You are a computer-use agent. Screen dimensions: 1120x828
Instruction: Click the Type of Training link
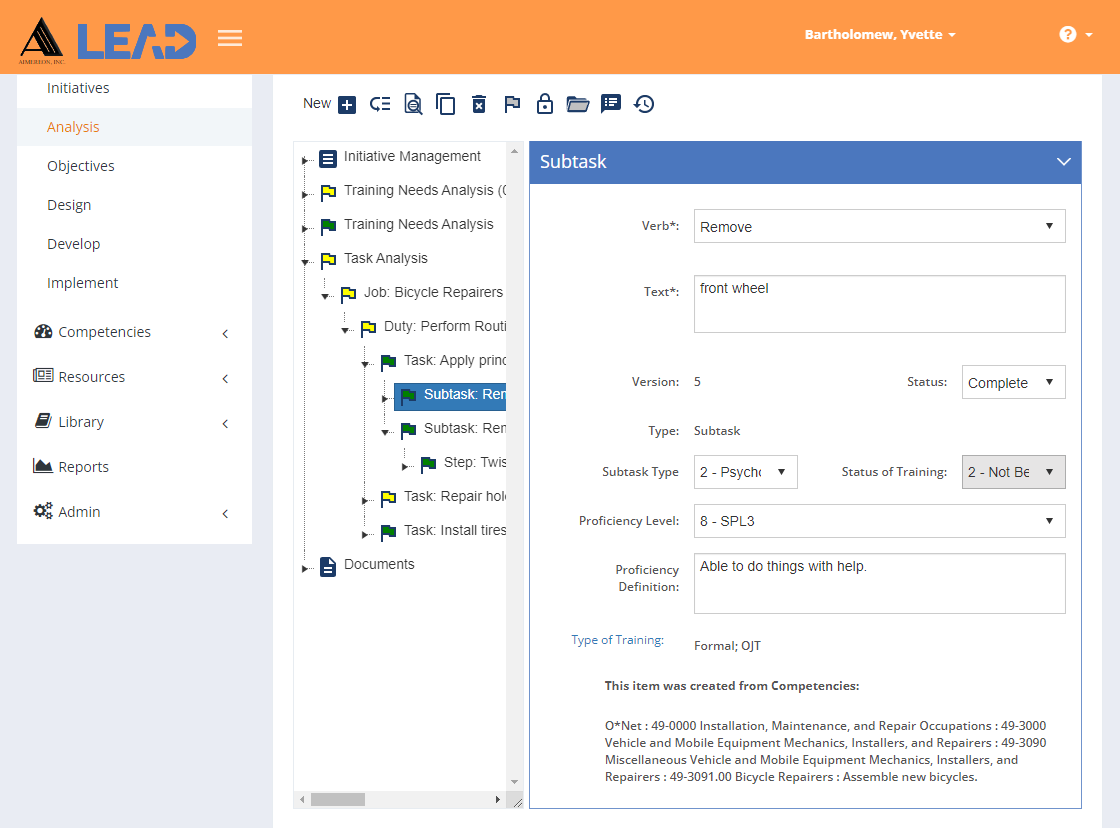617,640
